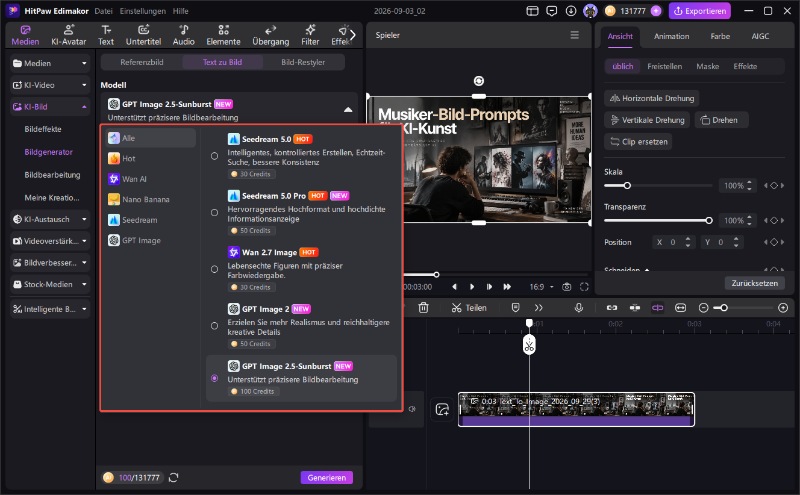Open the Elemente tool
800x495 pixels.
click(x=223, y=35)
